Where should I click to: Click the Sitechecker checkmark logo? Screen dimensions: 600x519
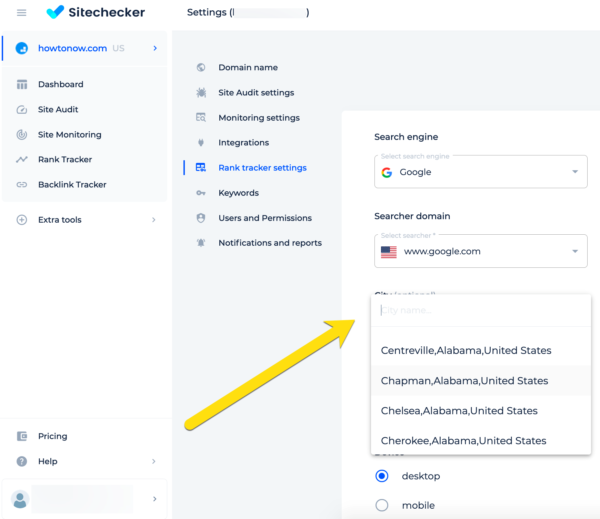coord(55,12)
